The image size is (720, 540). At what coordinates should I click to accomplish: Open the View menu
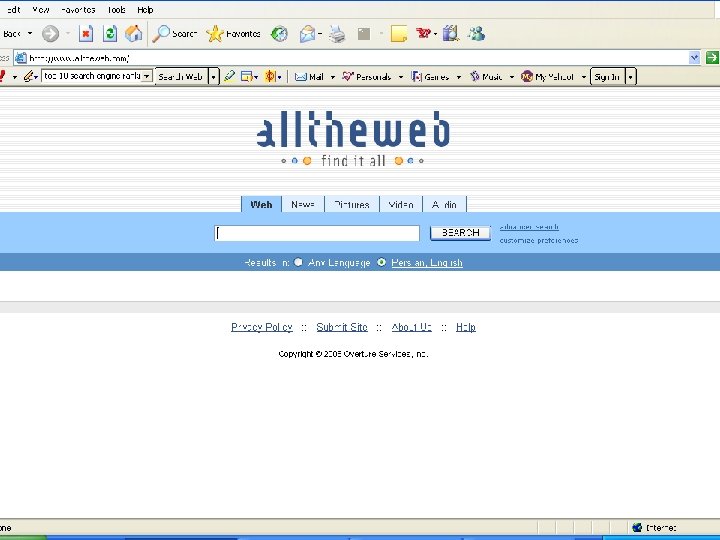coord(41,10)
